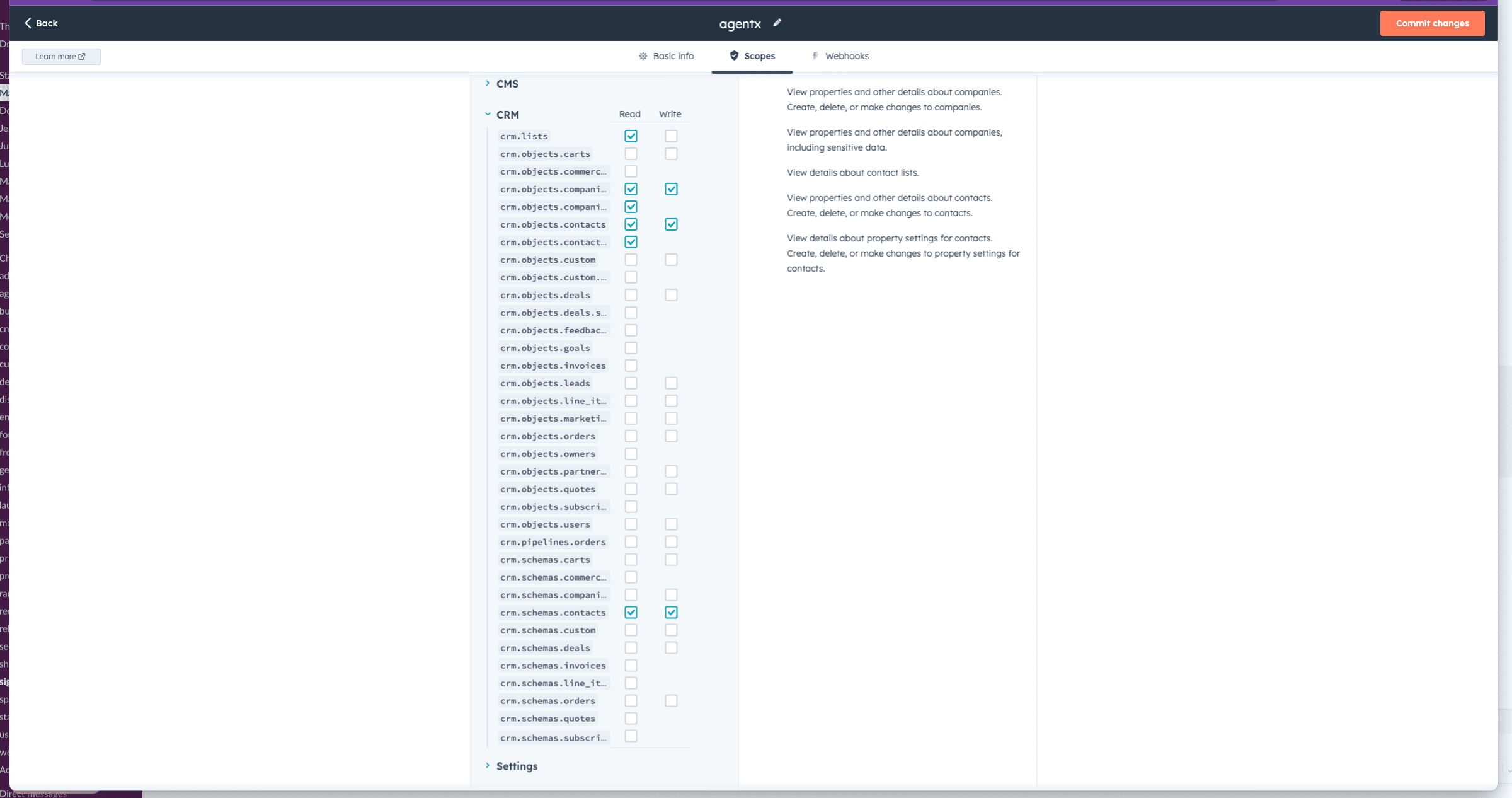Click the crm.objects.marketi… scope label
The width and height of the screenshot is (1512, 798).
click(553, 419)
